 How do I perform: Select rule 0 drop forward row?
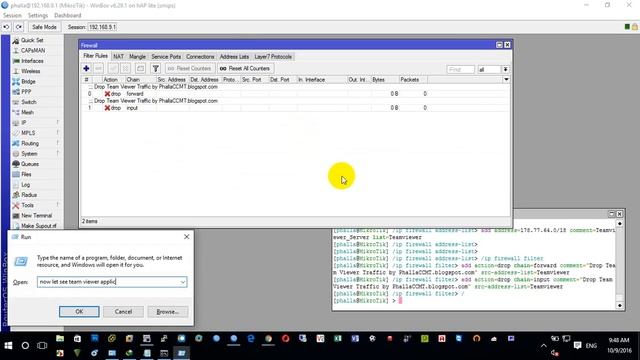[296, 94]
